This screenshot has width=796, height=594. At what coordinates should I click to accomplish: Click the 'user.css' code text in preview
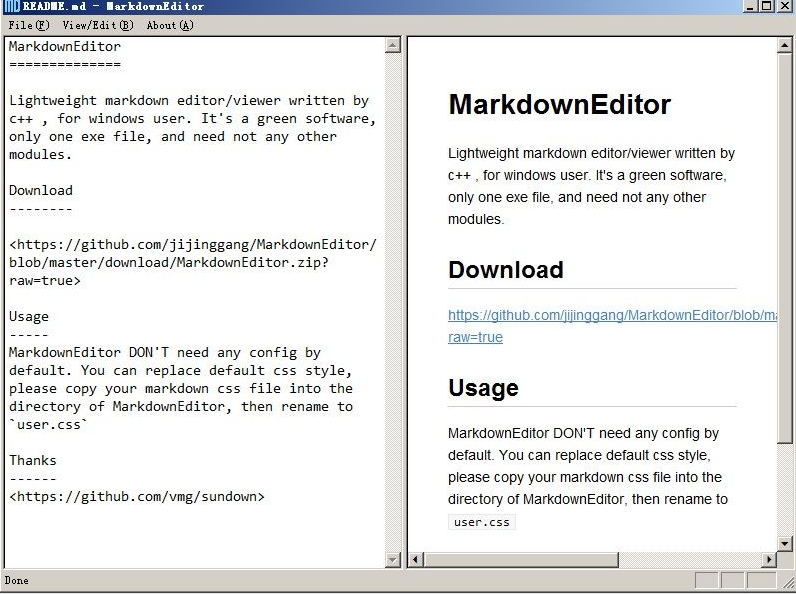tap(482, 522)
